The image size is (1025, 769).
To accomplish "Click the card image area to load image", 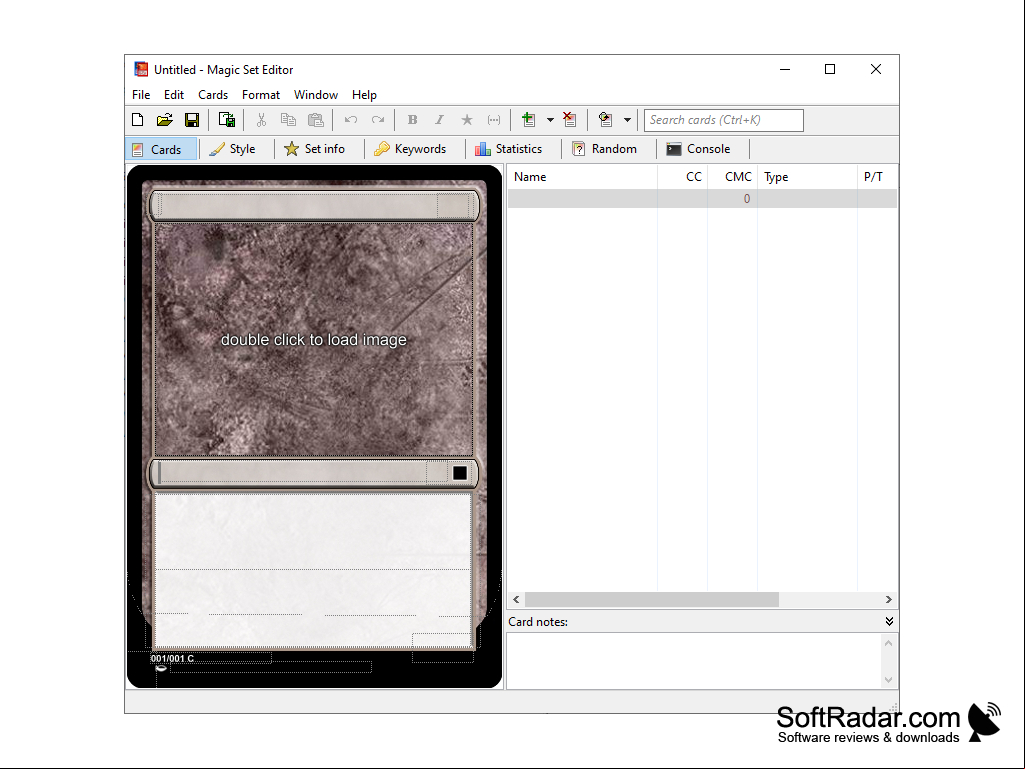I will pyautogui.click(x=314, y=339).
